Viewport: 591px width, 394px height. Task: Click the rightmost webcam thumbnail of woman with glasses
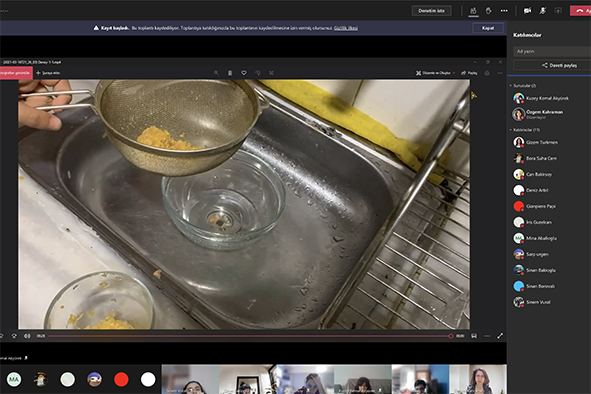478,379
